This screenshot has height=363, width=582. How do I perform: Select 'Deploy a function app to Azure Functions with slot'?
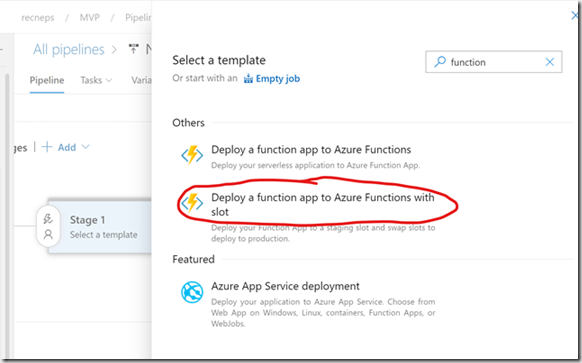point(323,205)
